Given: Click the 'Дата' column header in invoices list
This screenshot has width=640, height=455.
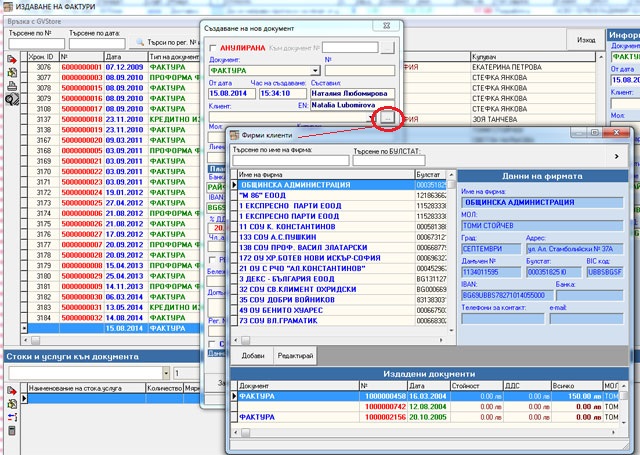Looking at the screenshot, I should (126, 57).
